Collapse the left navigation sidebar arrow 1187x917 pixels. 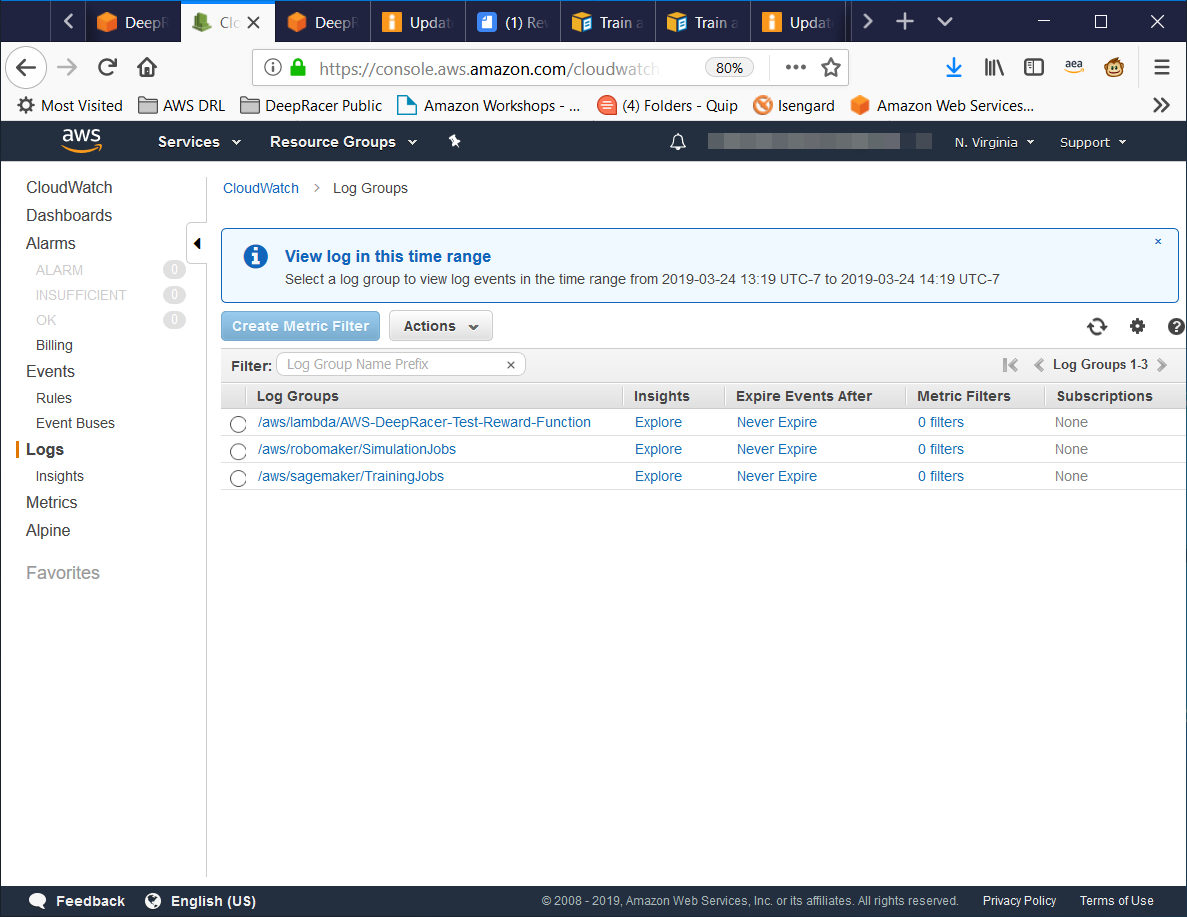pos(196,243)
